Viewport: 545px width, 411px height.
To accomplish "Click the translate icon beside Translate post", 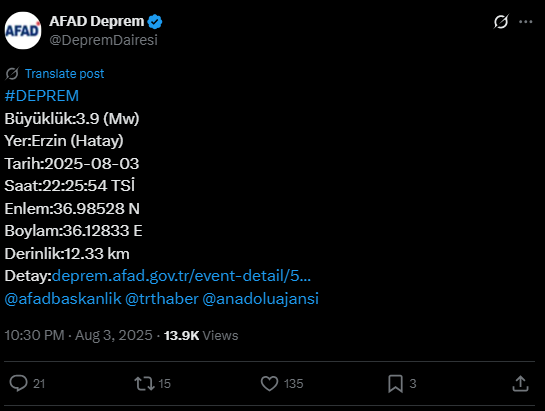I will coord(12,74).
